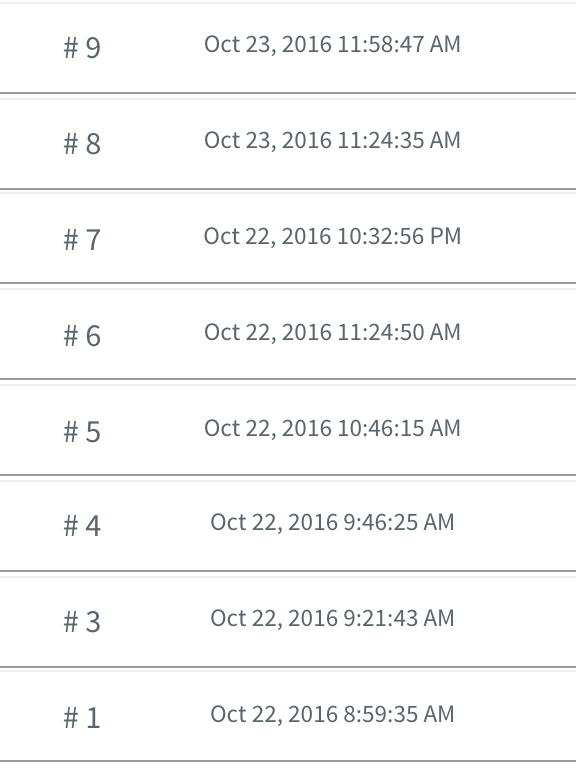Click the 9:21:43 AM build timestamp
Viewport: 576px width, 778px height.
click(x=332, y=618)
